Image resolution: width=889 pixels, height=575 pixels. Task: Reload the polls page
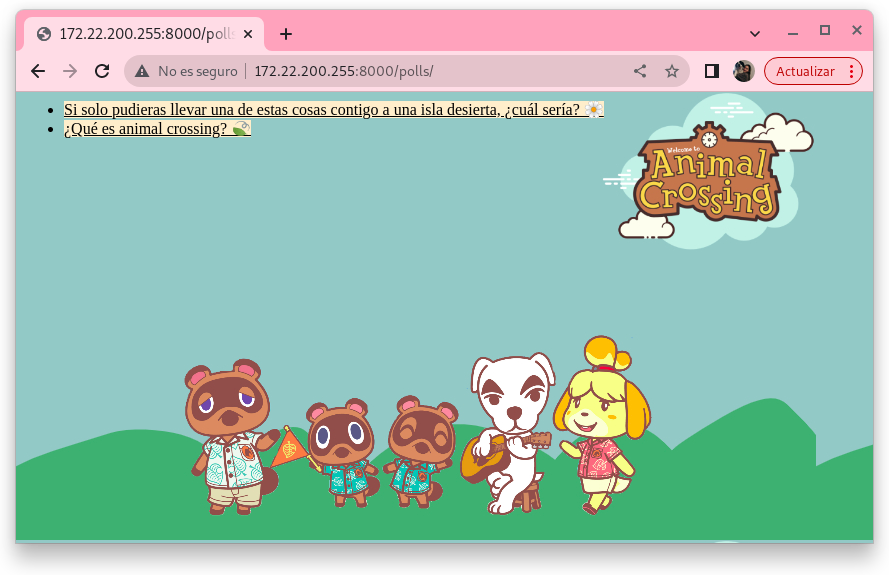(102, 71)
